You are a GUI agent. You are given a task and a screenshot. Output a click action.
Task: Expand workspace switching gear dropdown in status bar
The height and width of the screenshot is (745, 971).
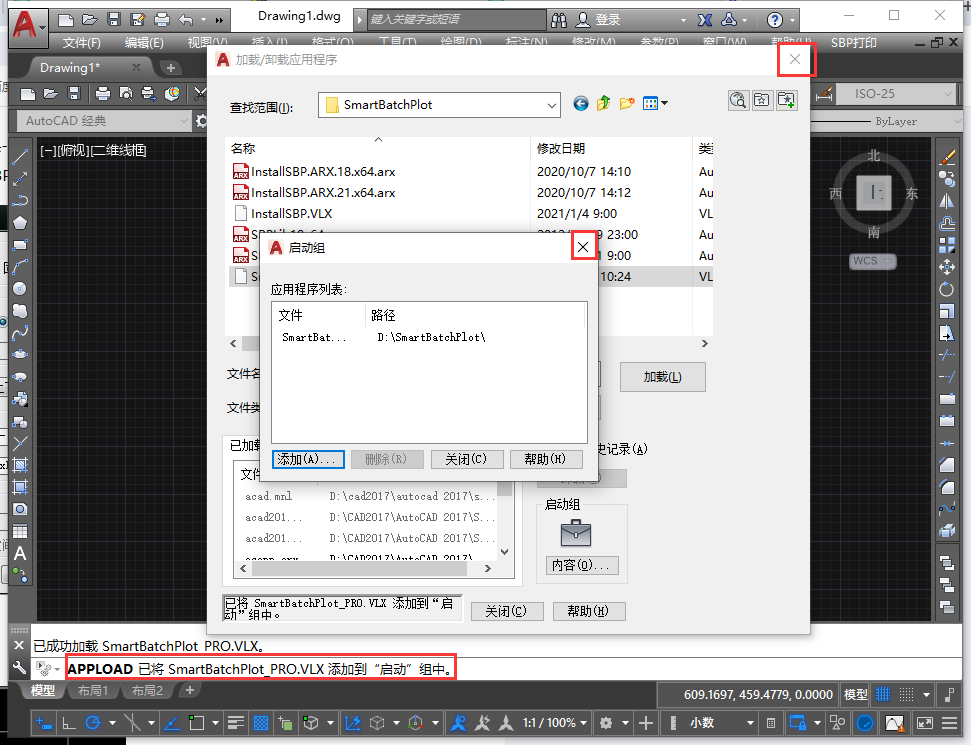point(625,723)
